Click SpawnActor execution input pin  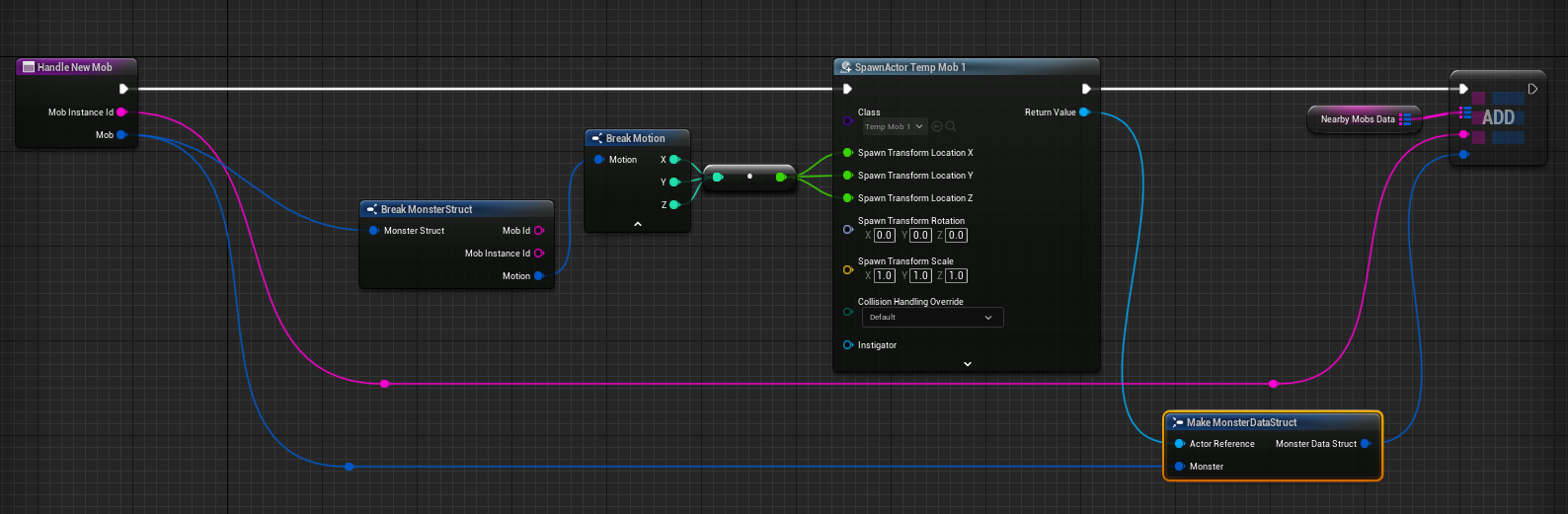(847, 89)
